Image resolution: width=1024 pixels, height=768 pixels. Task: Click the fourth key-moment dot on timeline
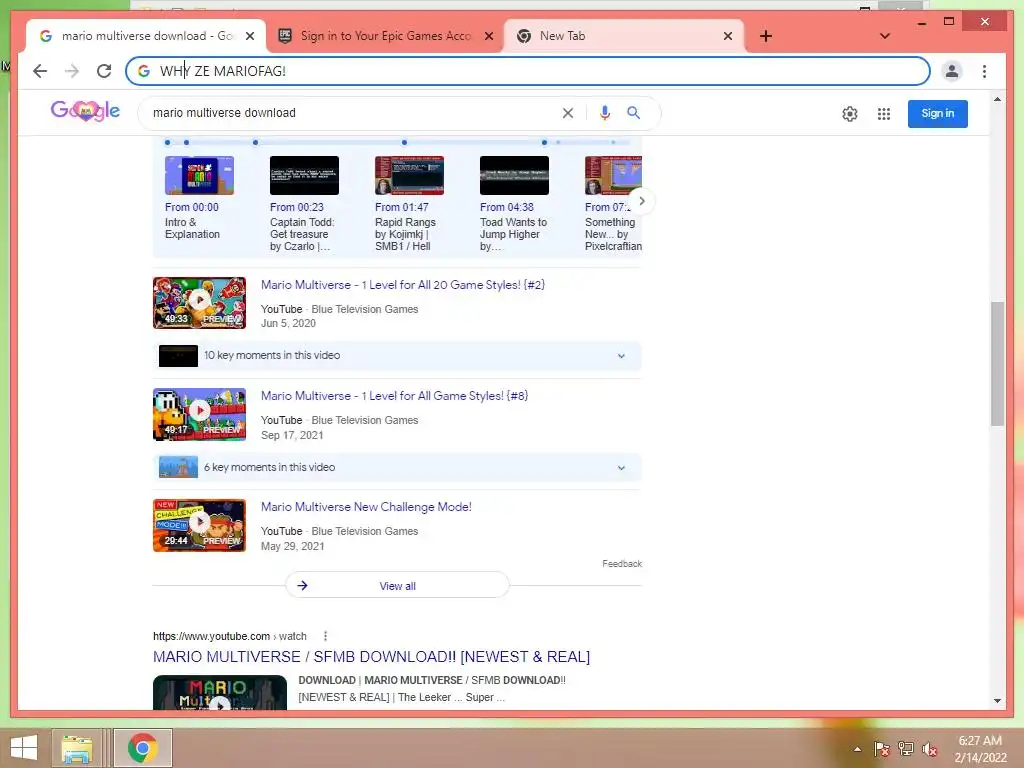coord(404,142)
